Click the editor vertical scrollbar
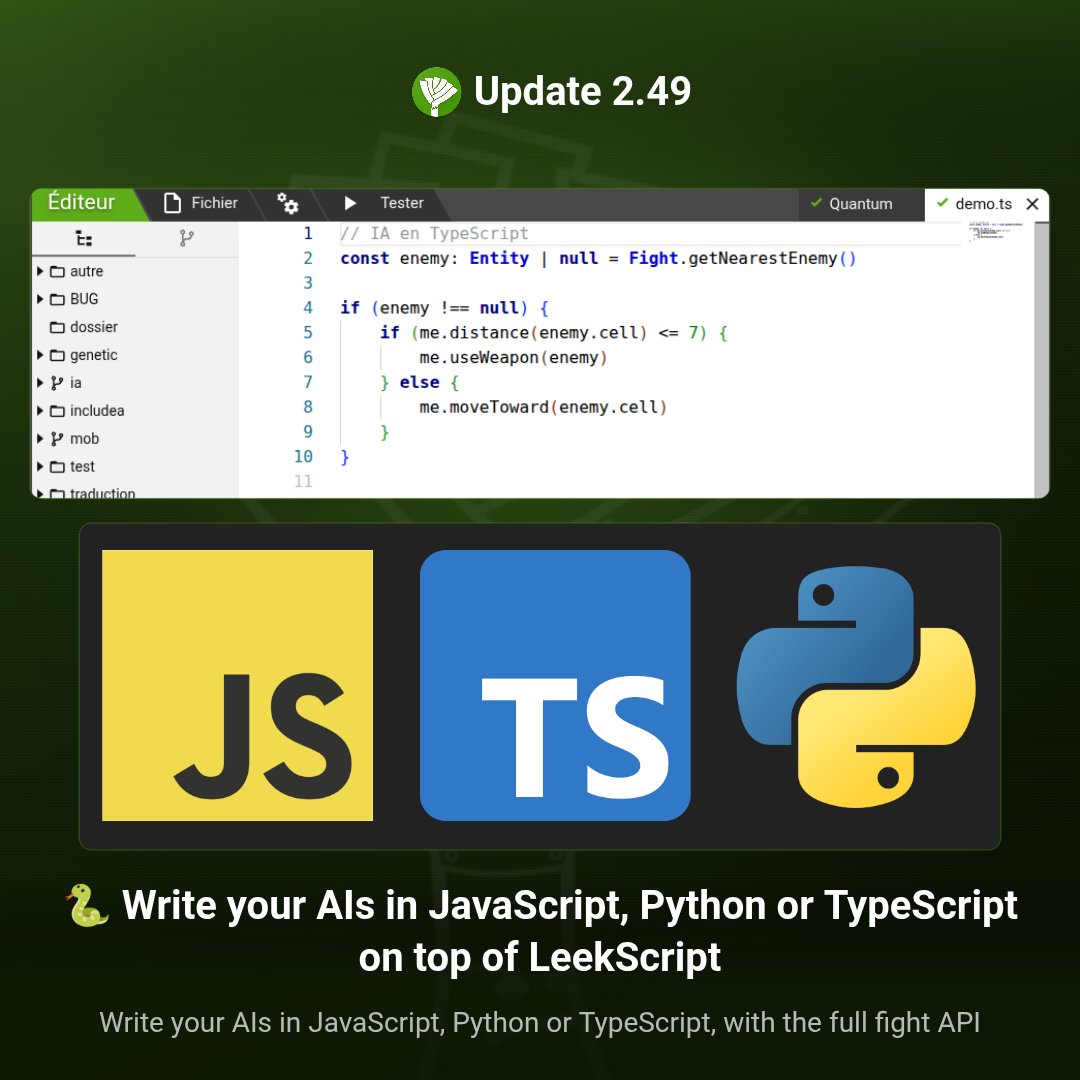This screenshot has height=1080, width=1080. (1041, 359)
